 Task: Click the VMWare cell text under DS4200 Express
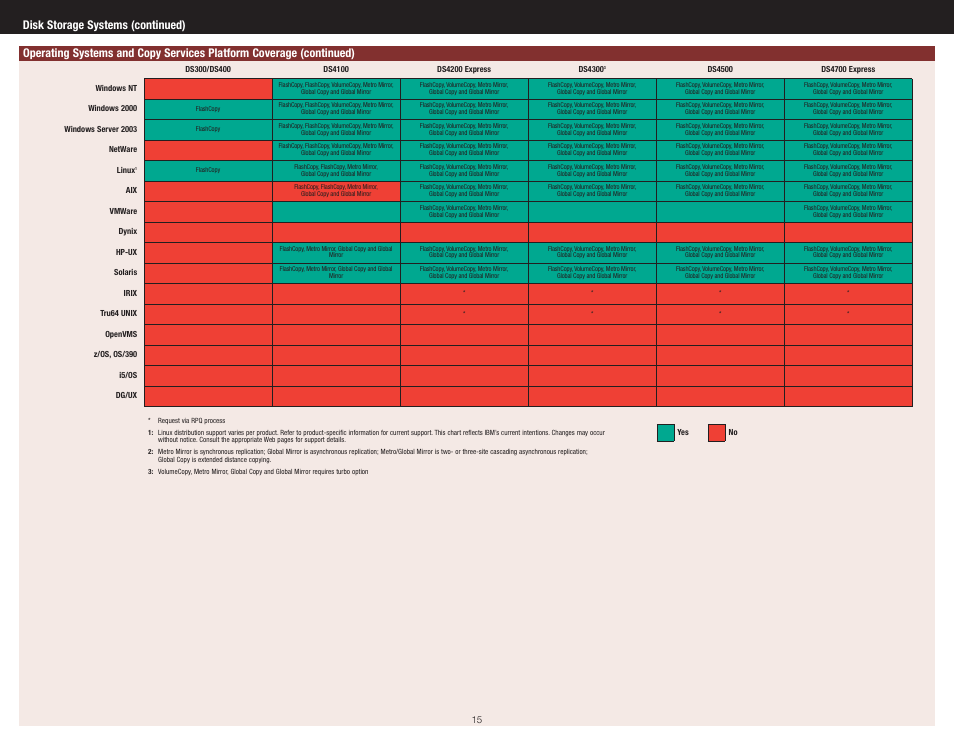coord(464,211)
